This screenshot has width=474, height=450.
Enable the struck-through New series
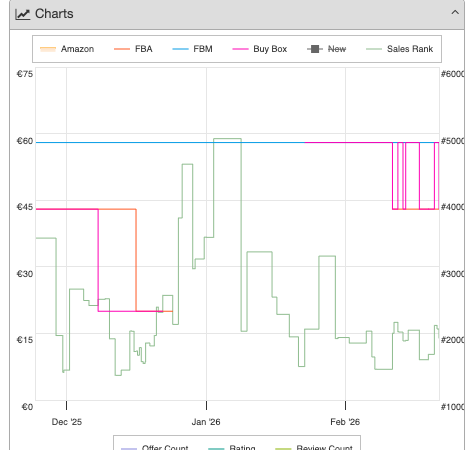[327, 49]
